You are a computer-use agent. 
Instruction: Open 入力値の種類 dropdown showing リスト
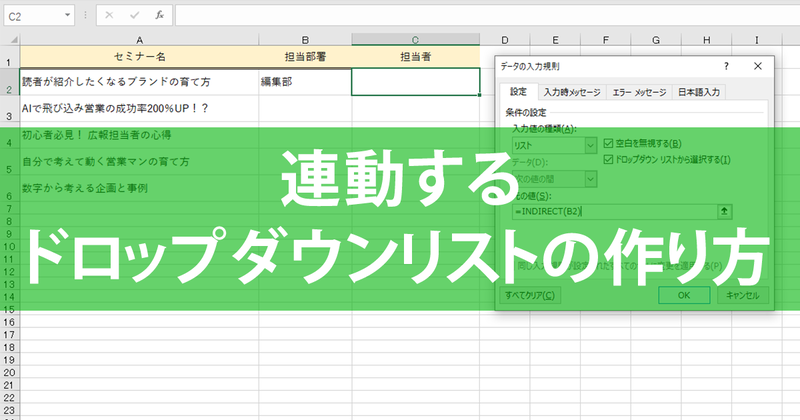[x=554, y=145]
